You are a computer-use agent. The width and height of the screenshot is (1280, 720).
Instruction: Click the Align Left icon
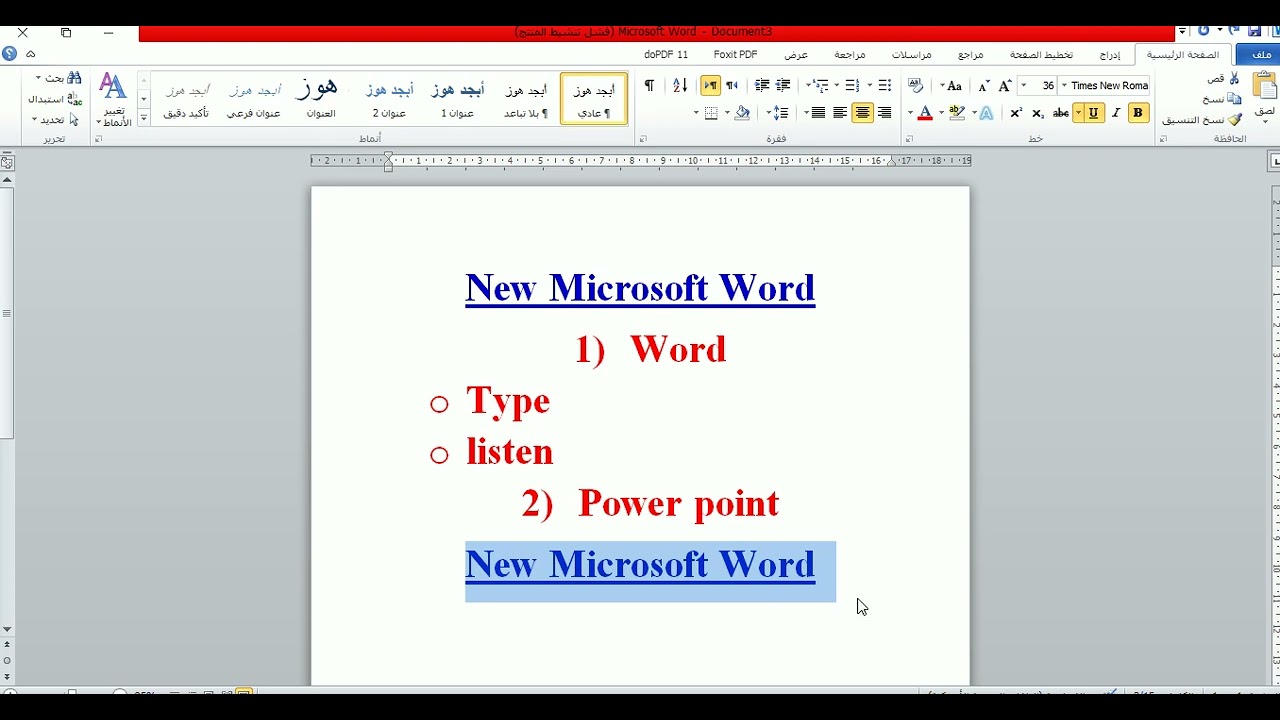(x=840, y=113)
